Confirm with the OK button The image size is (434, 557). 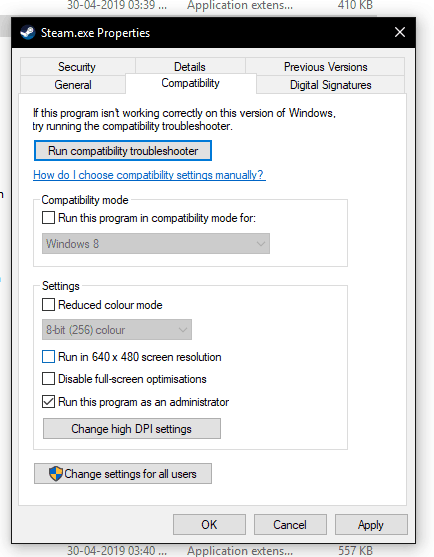(209, 525)
